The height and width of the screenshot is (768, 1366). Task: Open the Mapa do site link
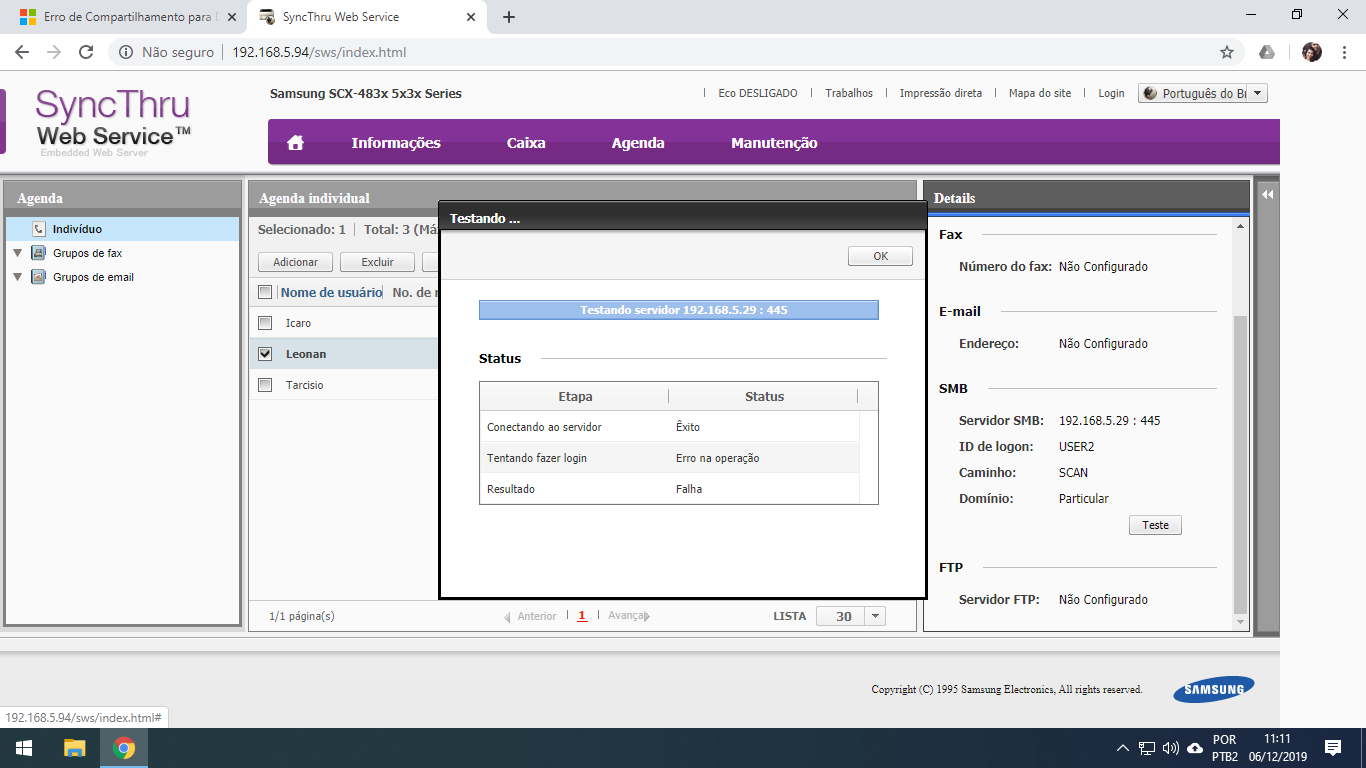1040,93
